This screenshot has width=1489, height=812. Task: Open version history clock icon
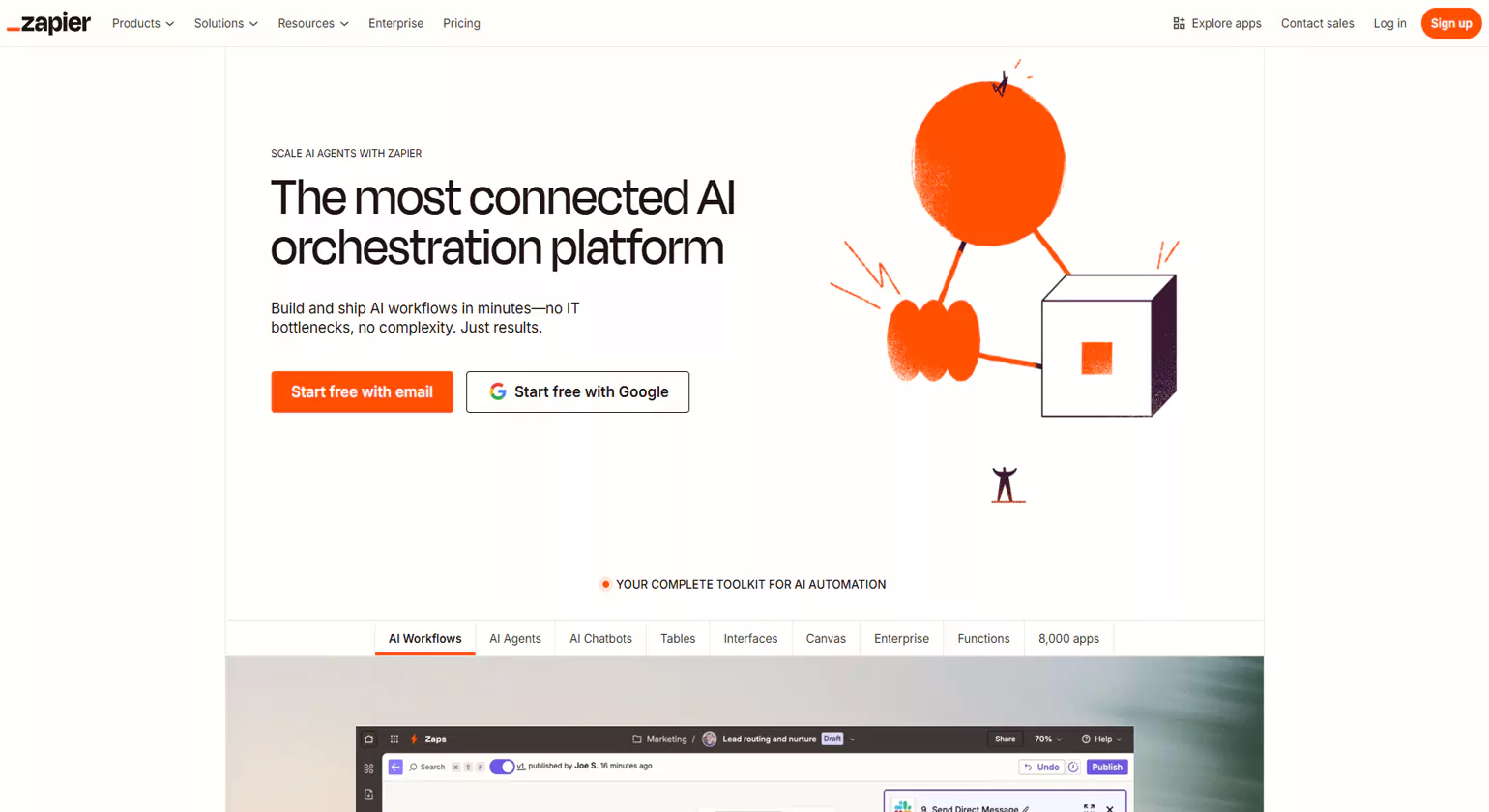coord(1073,768)
